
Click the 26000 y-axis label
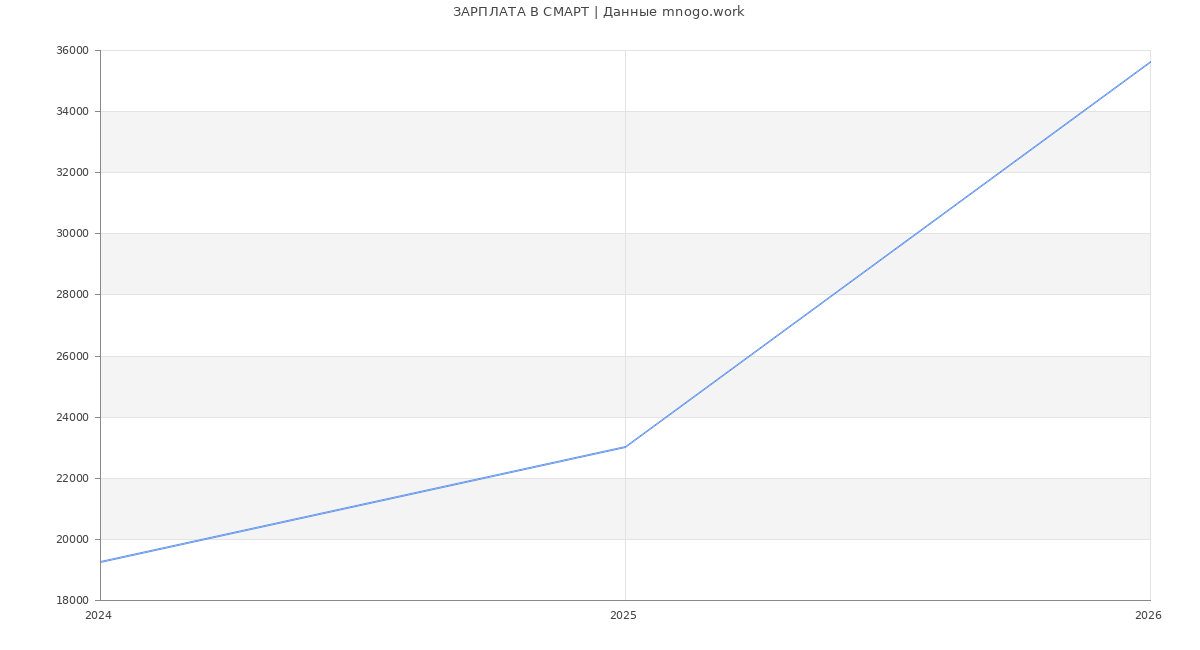pyautogui.click(x=72, y=356)
